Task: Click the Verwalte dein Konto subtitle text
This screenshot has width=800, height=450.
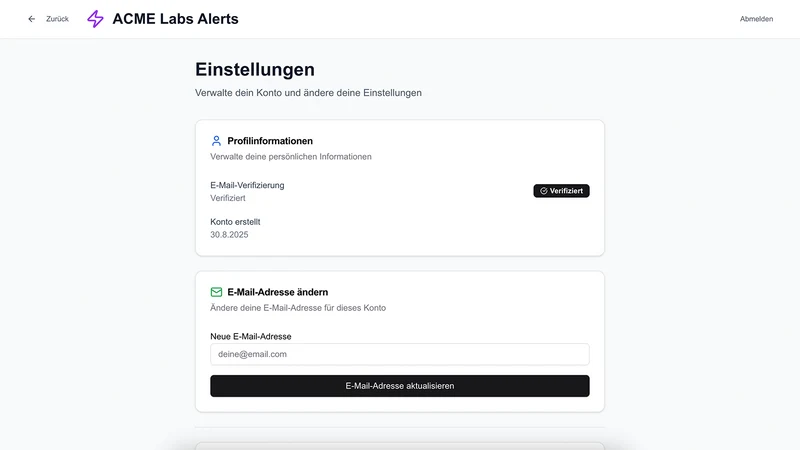Action: pos(308,93)
